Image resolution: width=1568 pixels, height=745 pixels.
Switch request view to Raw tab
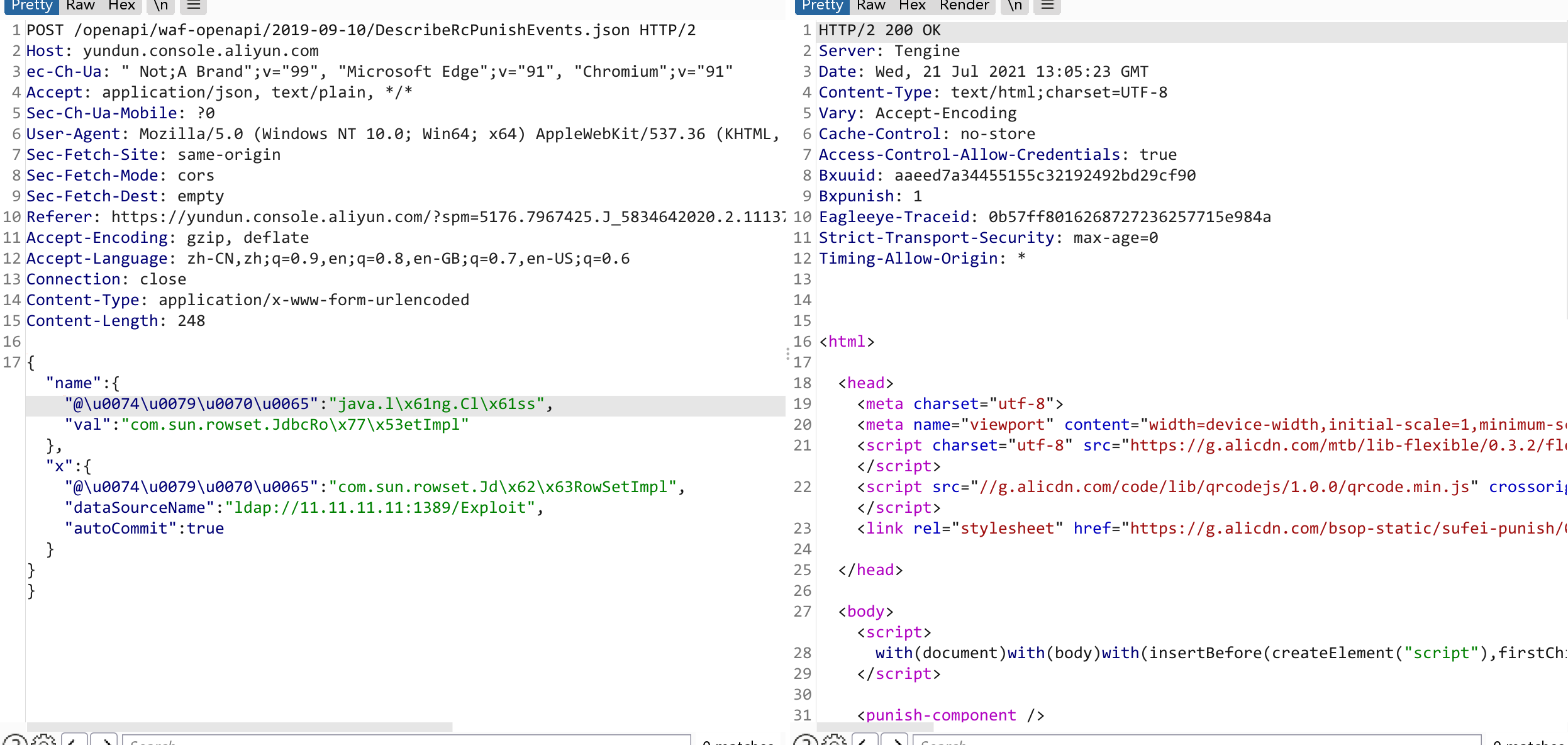81,6
